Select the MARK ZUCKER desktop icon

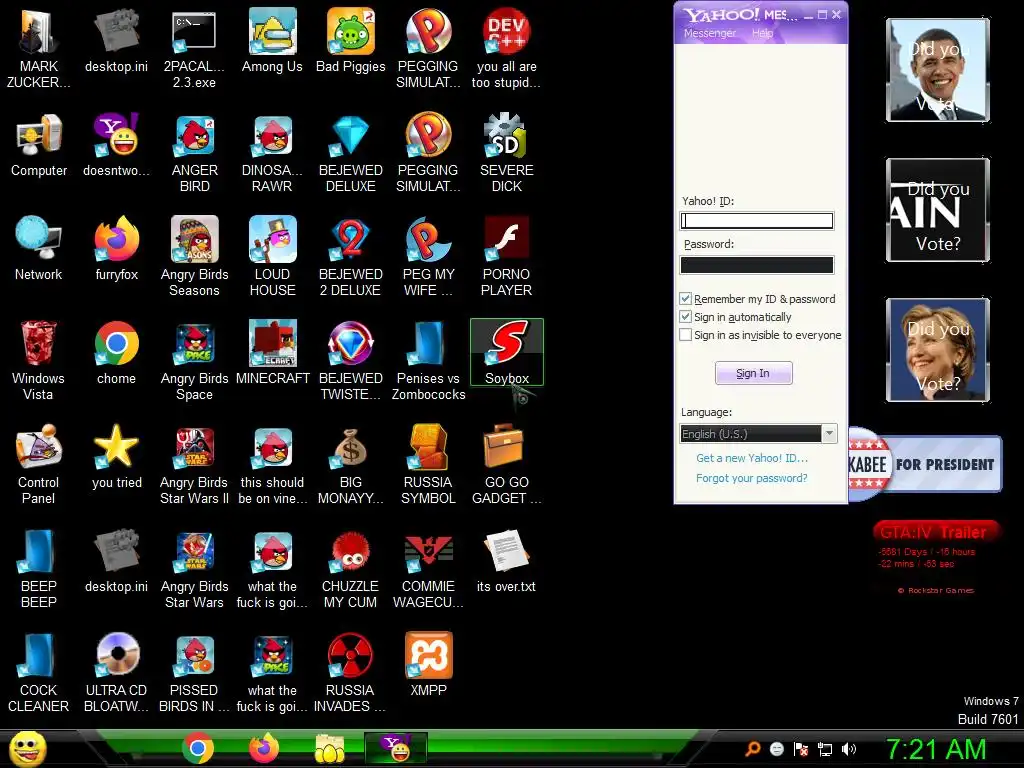[x=39, y=49]
